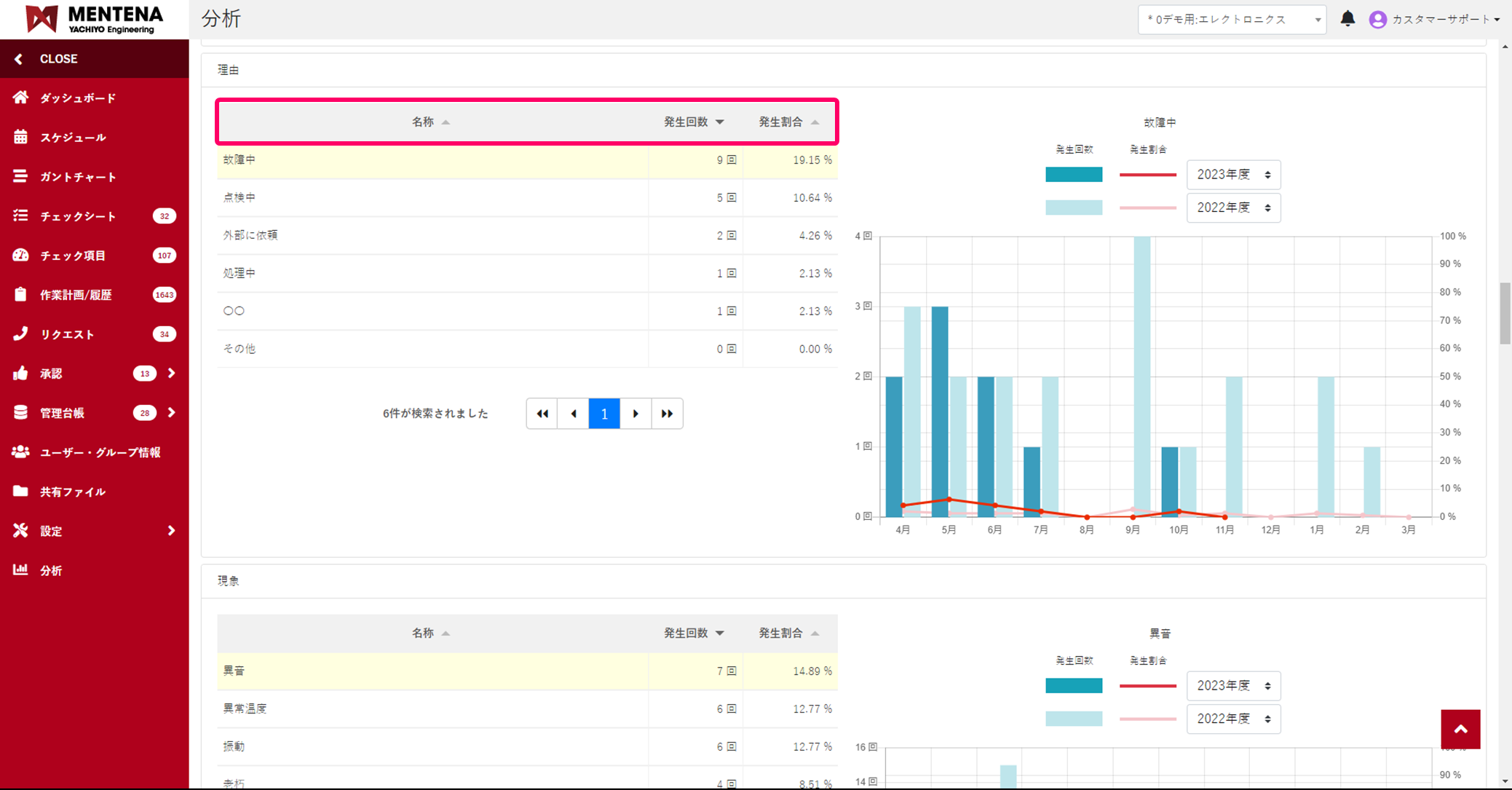Open the 2022年度 dropdown in reason chart

point(1233,208)
